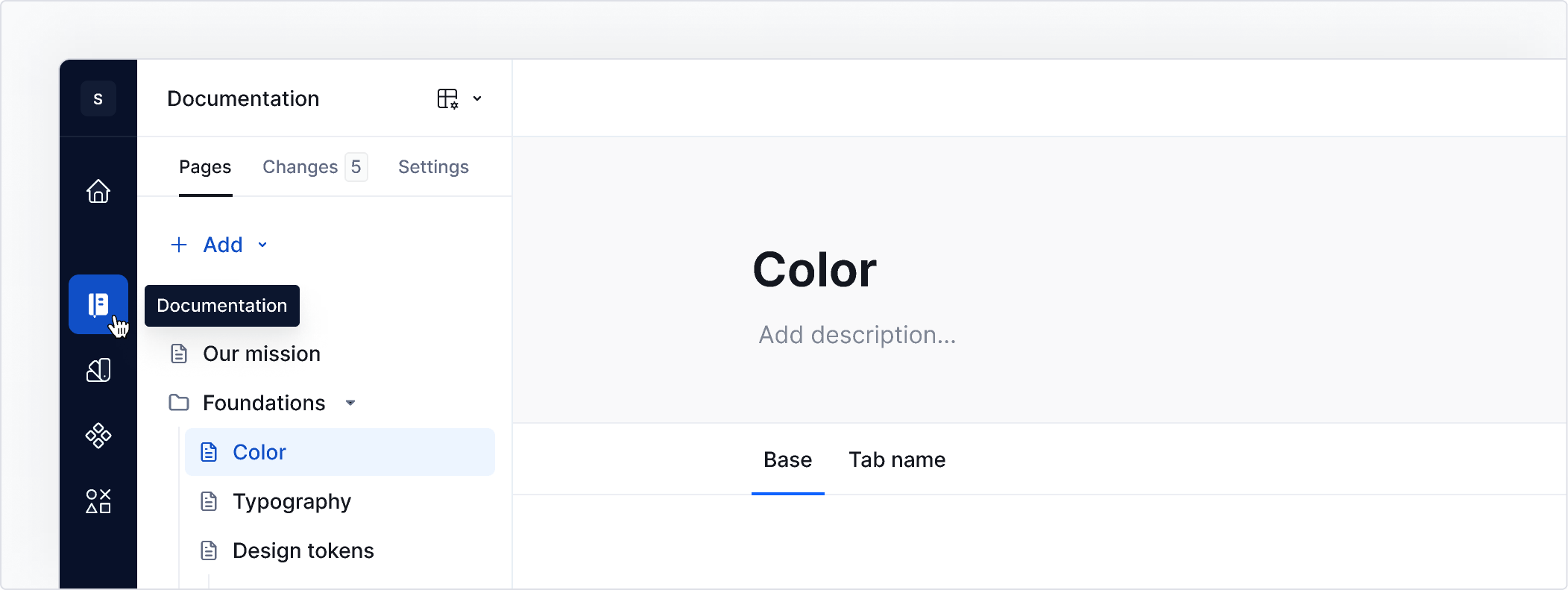1568x590 pixels.
Task: Click the Documentation book icon in sidebar
Action: point(98,304)
